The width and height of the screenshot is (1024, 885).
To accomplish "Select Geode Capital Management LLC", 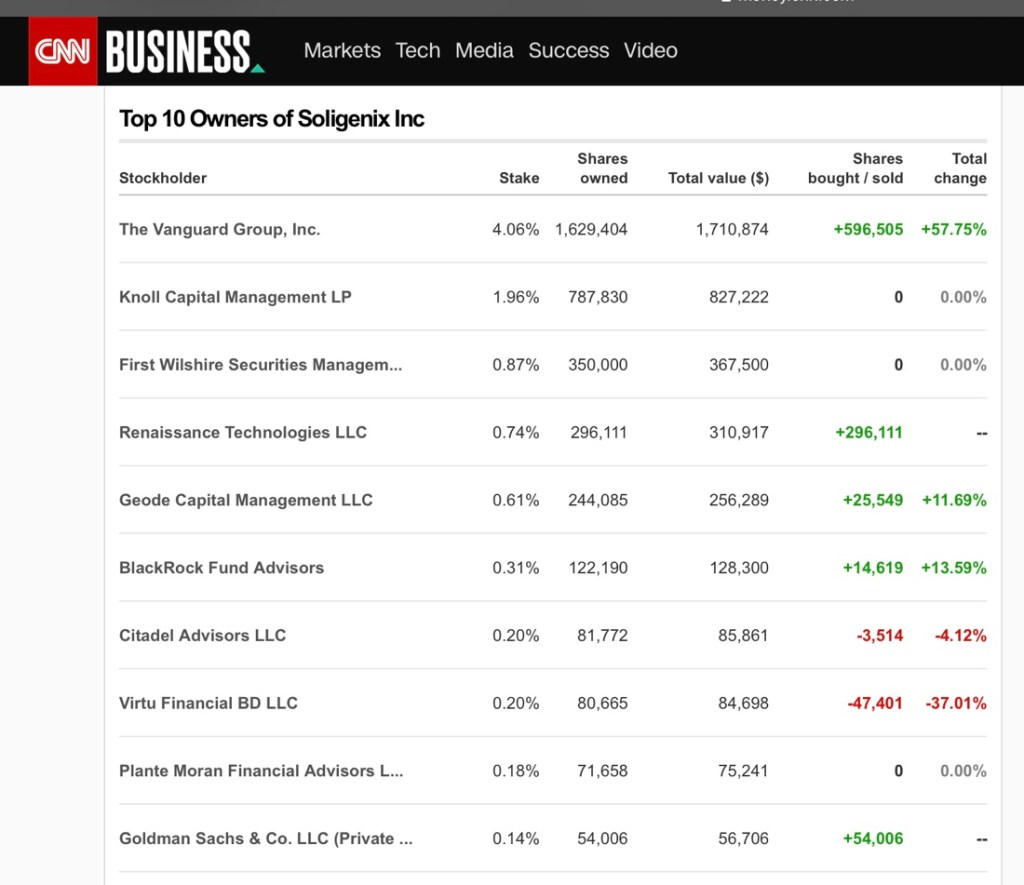I will click(245, 500).
